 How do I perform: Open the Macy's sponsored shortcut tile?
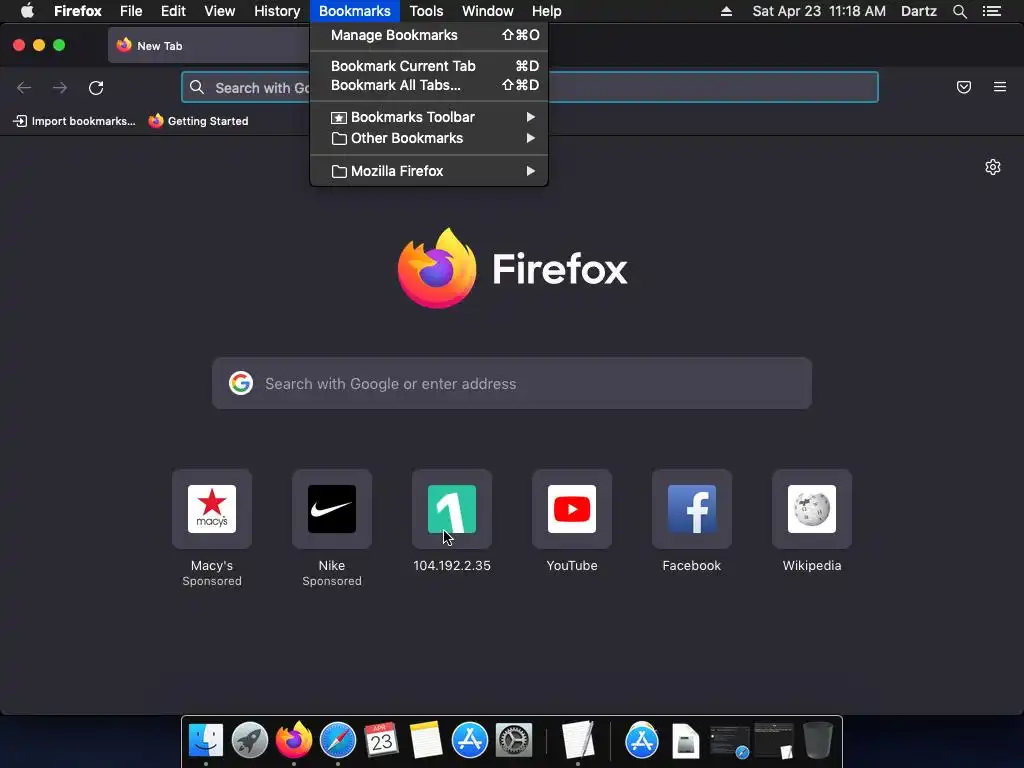click(212, 509)
